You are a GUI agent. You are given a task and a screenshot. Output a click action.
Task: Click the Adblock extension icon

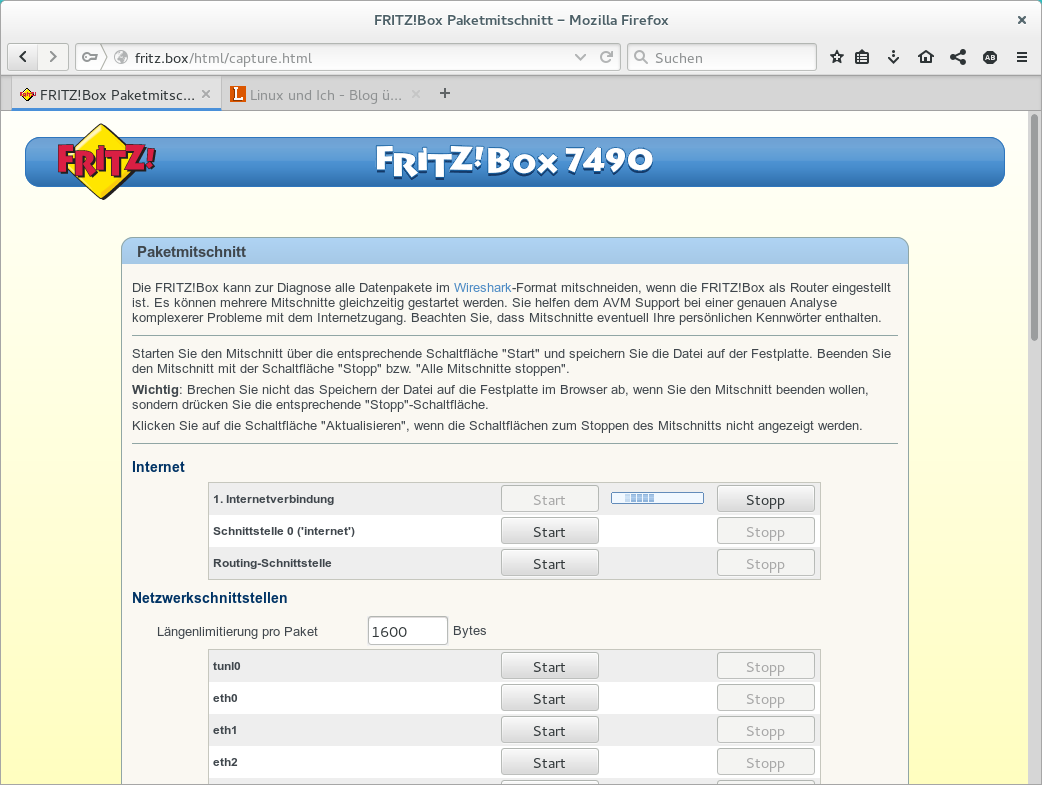pyautogui.click(x=990, y=57)
